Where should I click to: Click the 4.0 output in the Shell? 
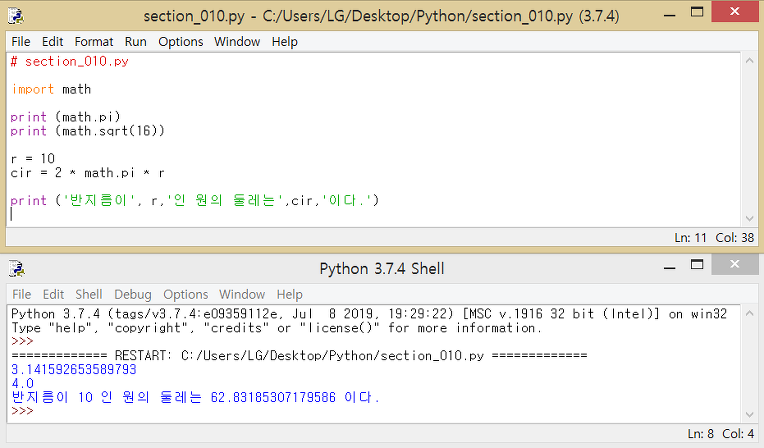point(22,383)
